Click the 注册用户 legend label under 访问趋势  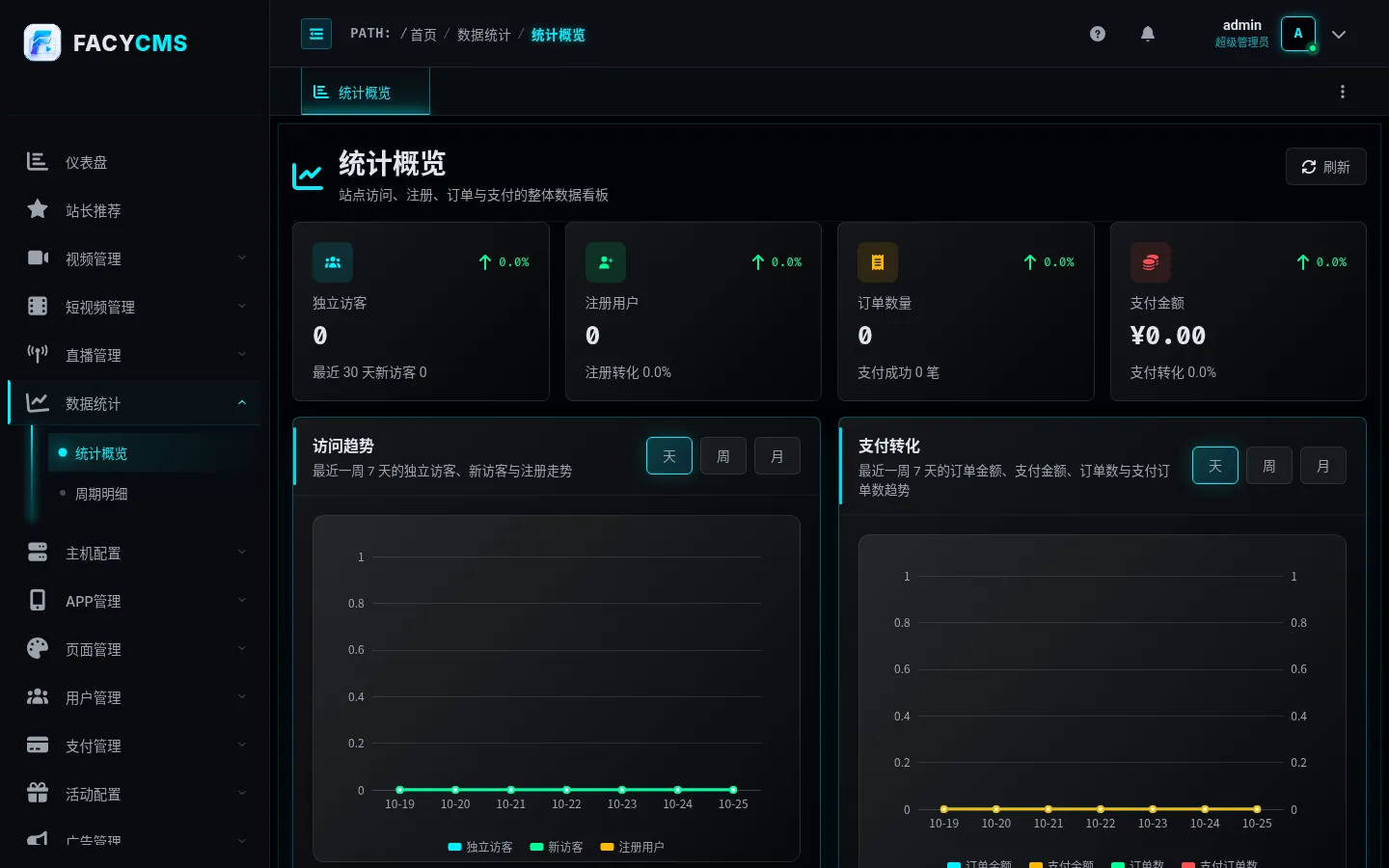coord(641,847)
